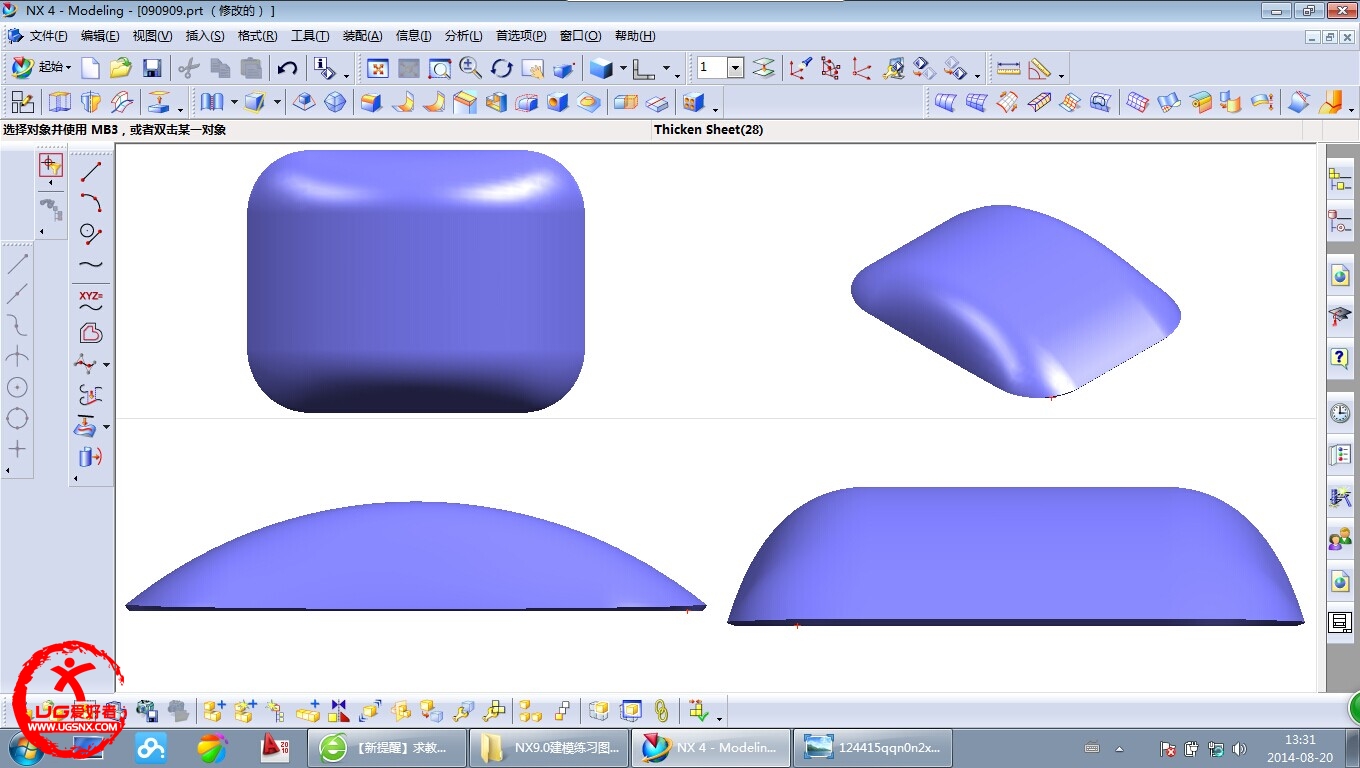
Task: Click the Revolve icon
Action: [91, 102]
